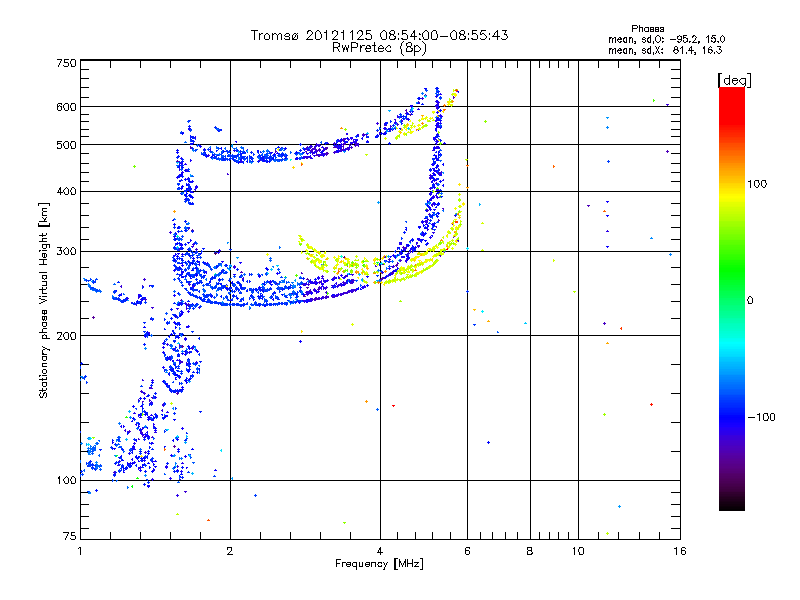Click the 'Phases' header label

647,29
